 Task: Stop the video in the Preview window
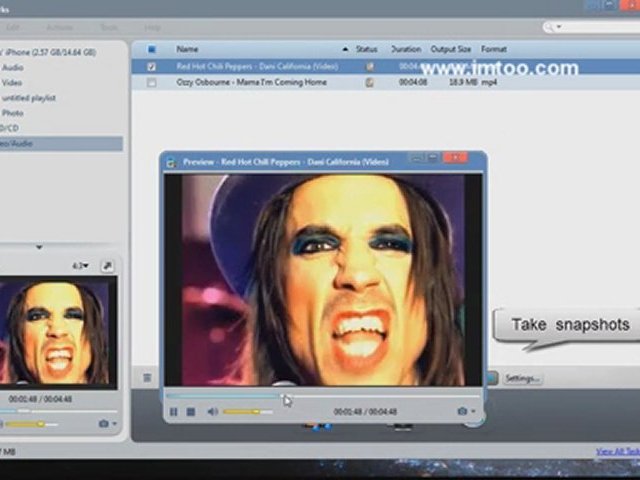tap(190, 411)
